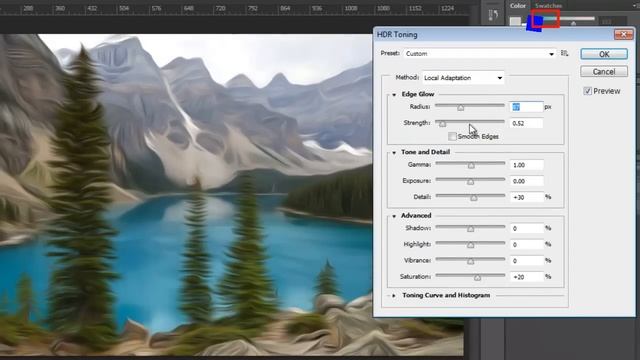Click the Shadow slider thumb
The width and height of the screenshot is (640, 360).
(x=471, y=229)
